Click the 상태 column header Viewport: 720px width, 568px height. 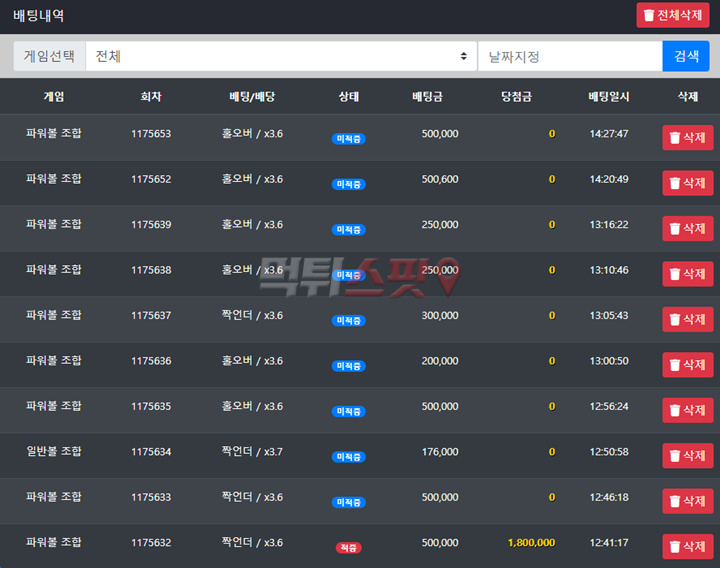pyautogui.click(x=349, y=96)
